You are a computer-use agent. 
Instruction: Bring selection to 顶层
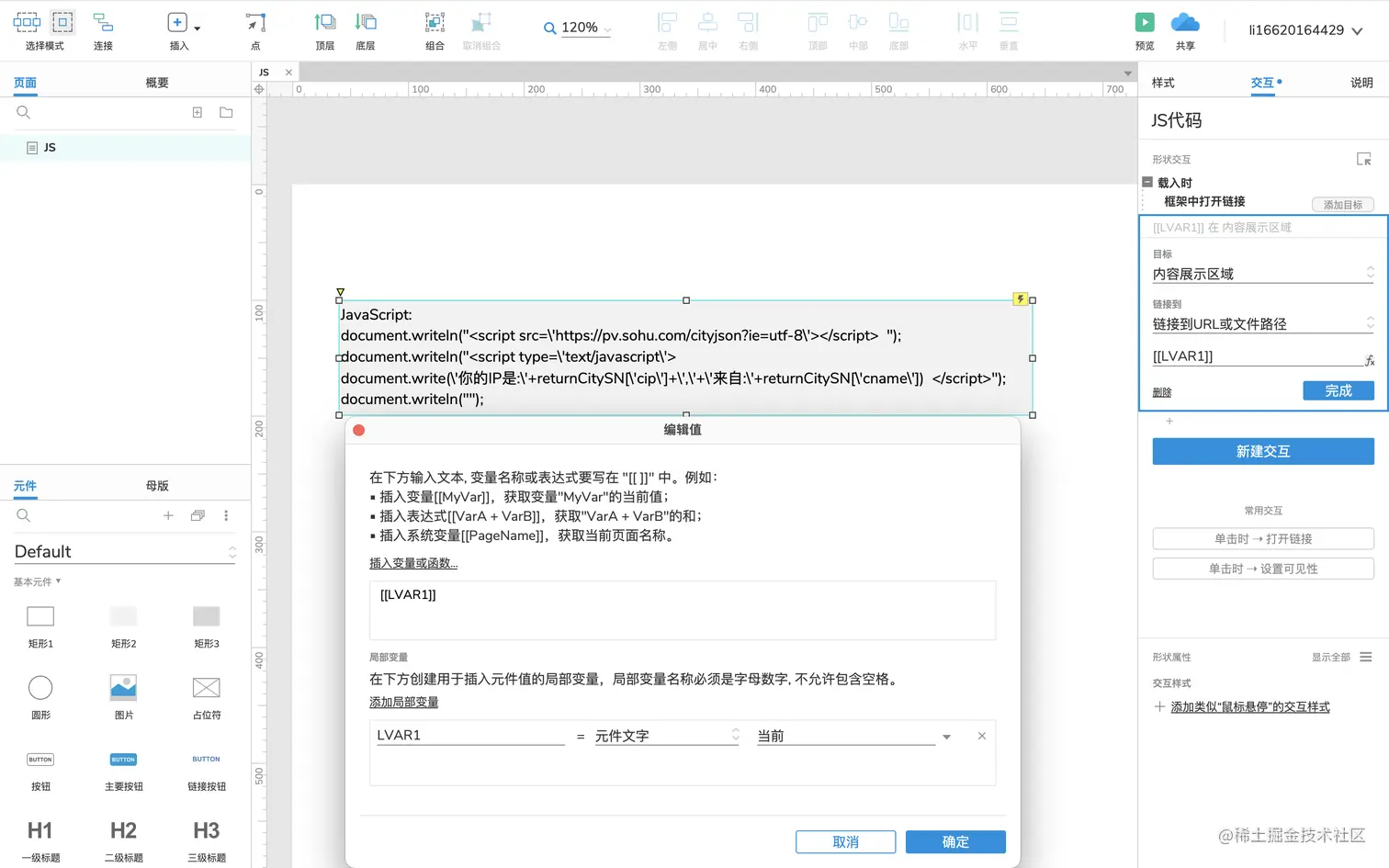[325, 29]
